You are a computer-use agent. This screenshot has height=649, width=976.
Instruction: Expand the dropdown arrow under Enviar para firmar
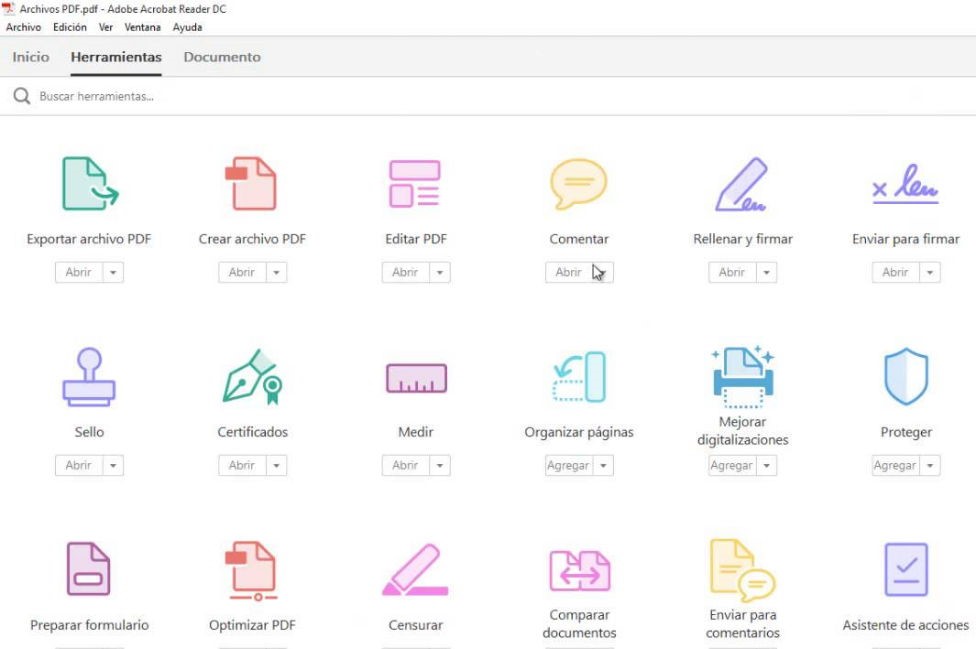coord(930,273)
